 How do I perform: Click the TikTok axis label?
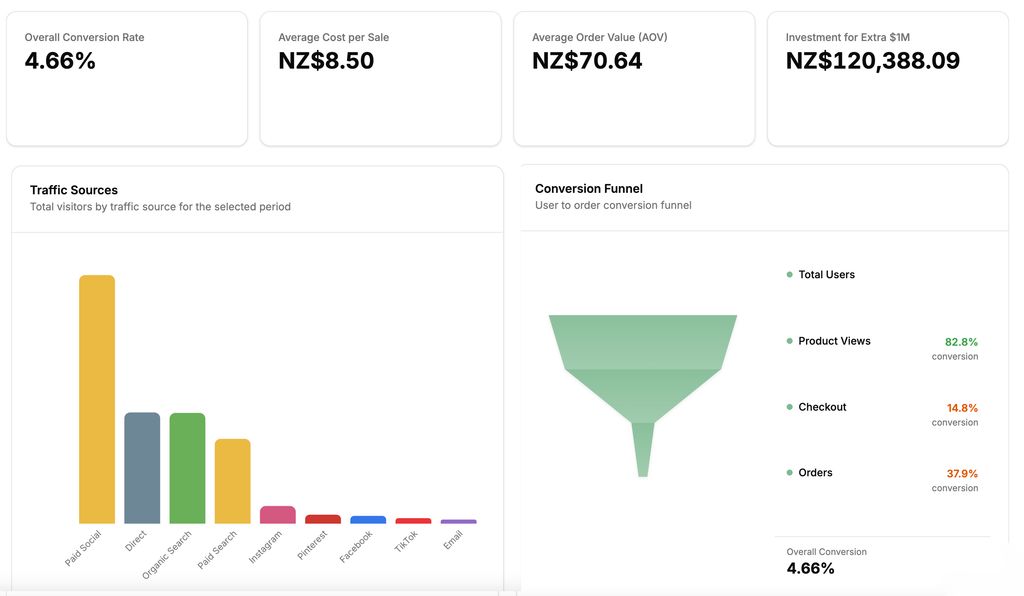pos(407,543)
